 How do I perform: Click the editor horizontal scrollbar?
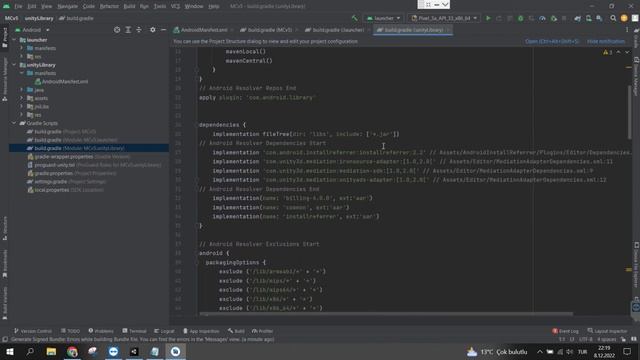(x=386, y=314)
